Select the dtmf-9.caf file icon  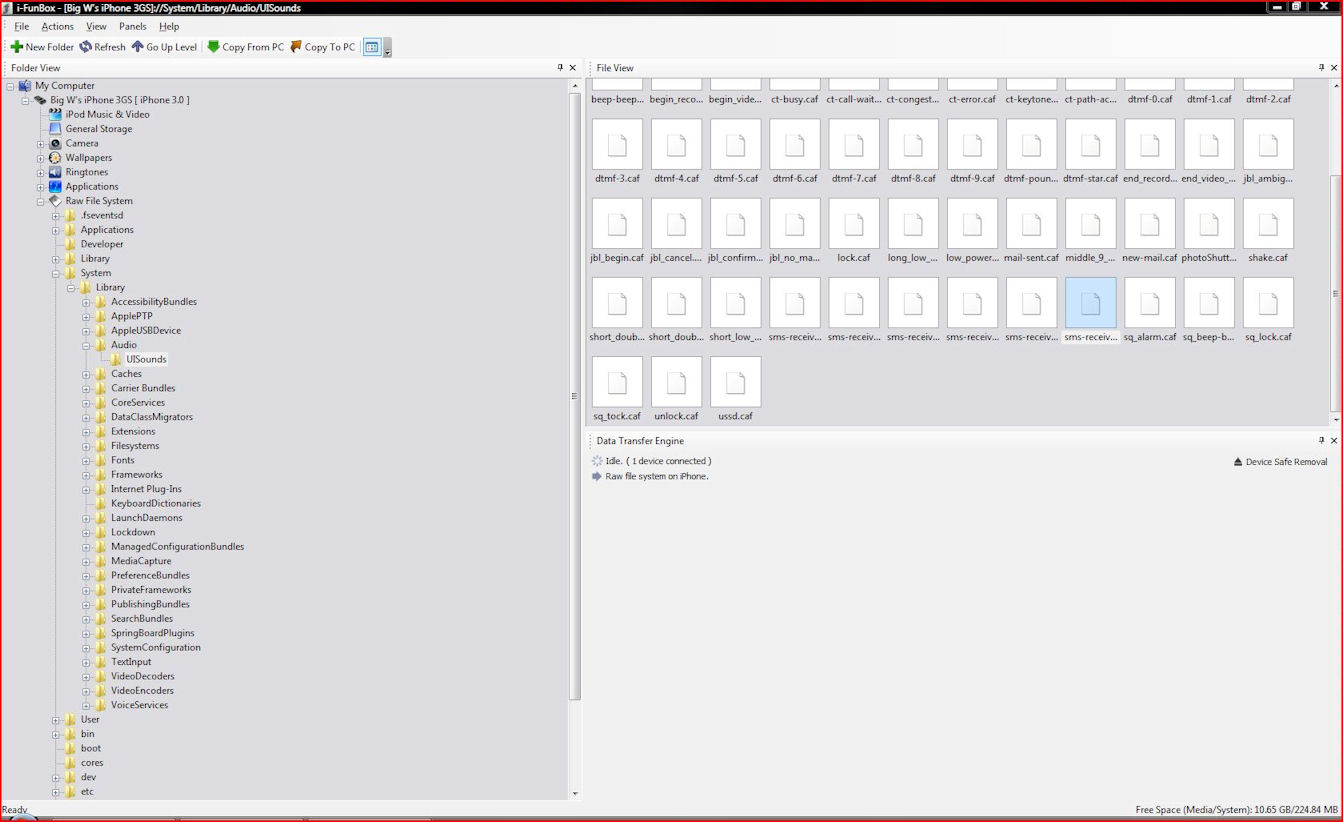click(972, 144)
